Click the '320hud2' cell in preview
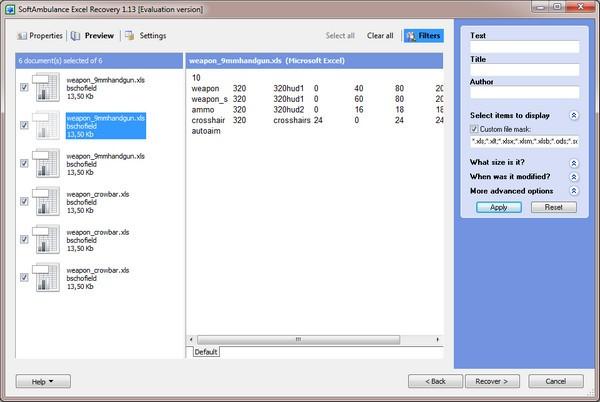The image size is (600, 402). click(289, 109)
